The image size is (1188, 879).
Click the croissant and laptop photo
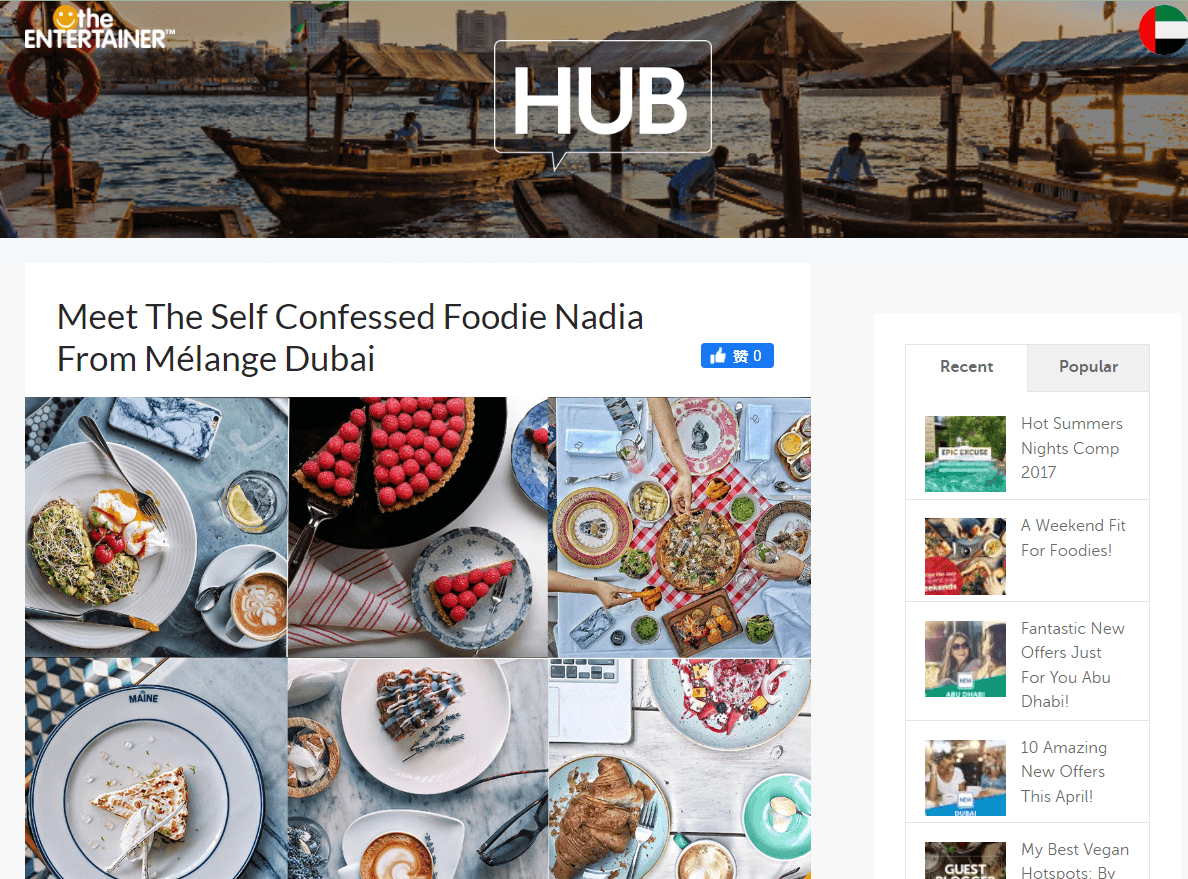pos(680,768)
